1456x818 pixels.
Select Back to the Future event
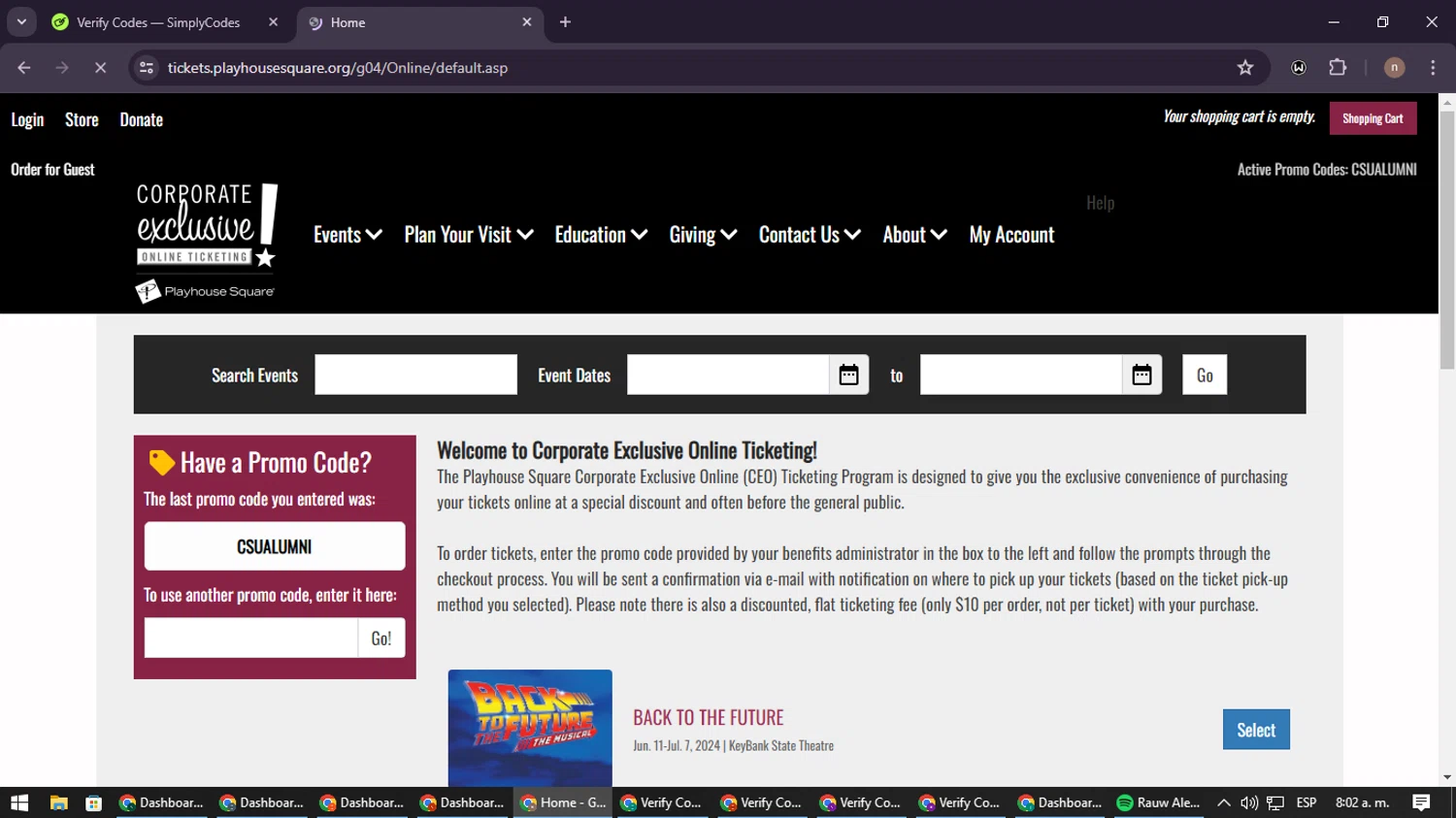1256,730
